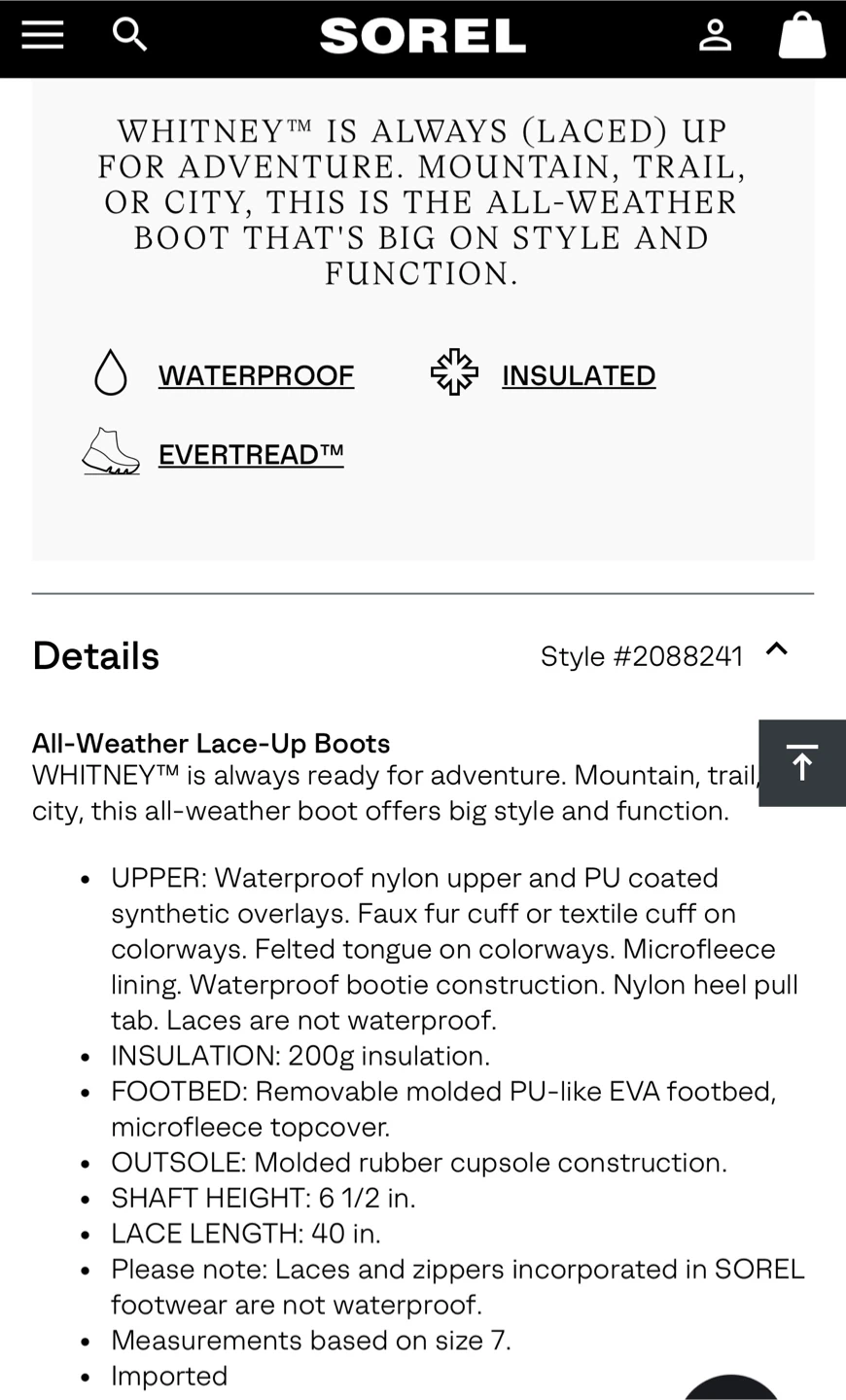Click the All-Weather Lace-Up Boots heading
This screenshot has height=1400, width=846.
pos(211,743)
